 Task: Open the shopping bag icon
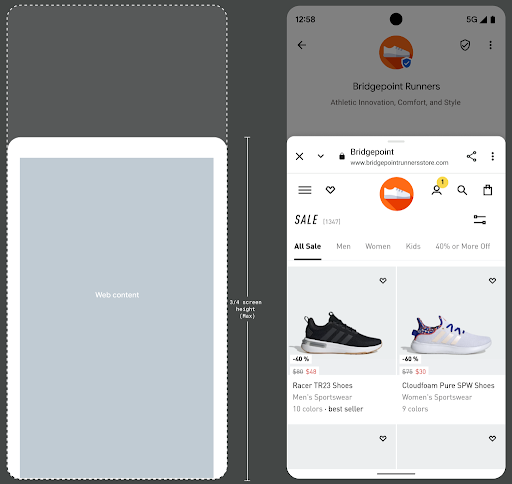(488, 190)
